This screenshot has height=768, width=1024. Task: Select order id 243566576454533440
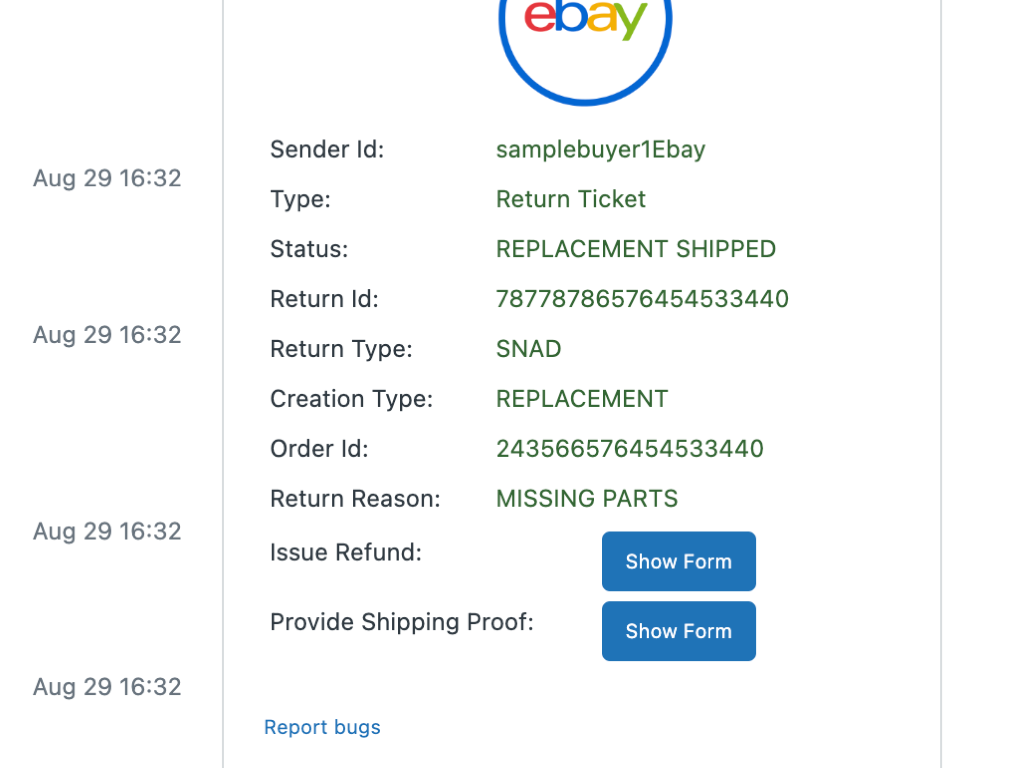[x=629, y=449]
